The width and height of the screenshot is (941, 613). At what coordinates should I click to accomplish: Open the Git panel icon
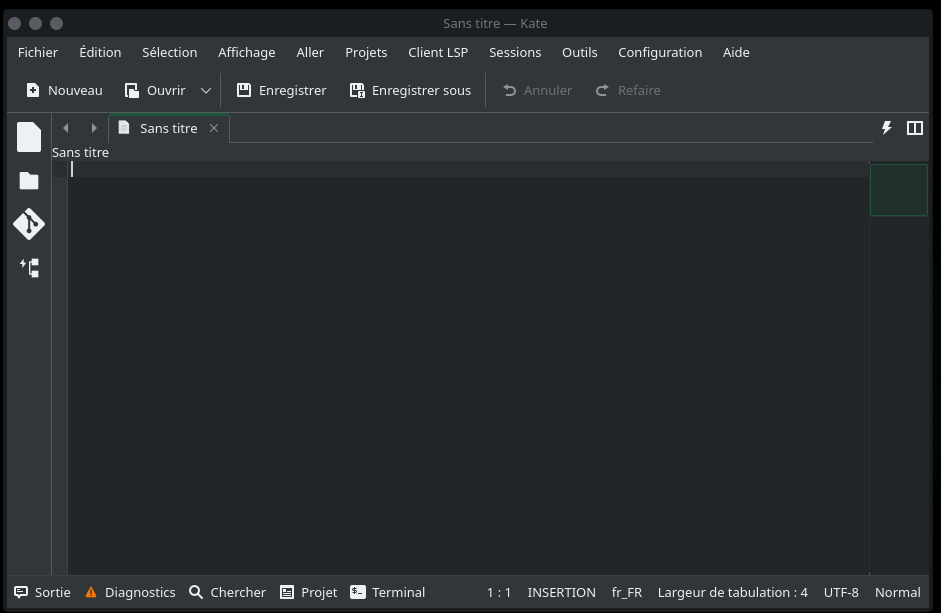pos(29,224)
